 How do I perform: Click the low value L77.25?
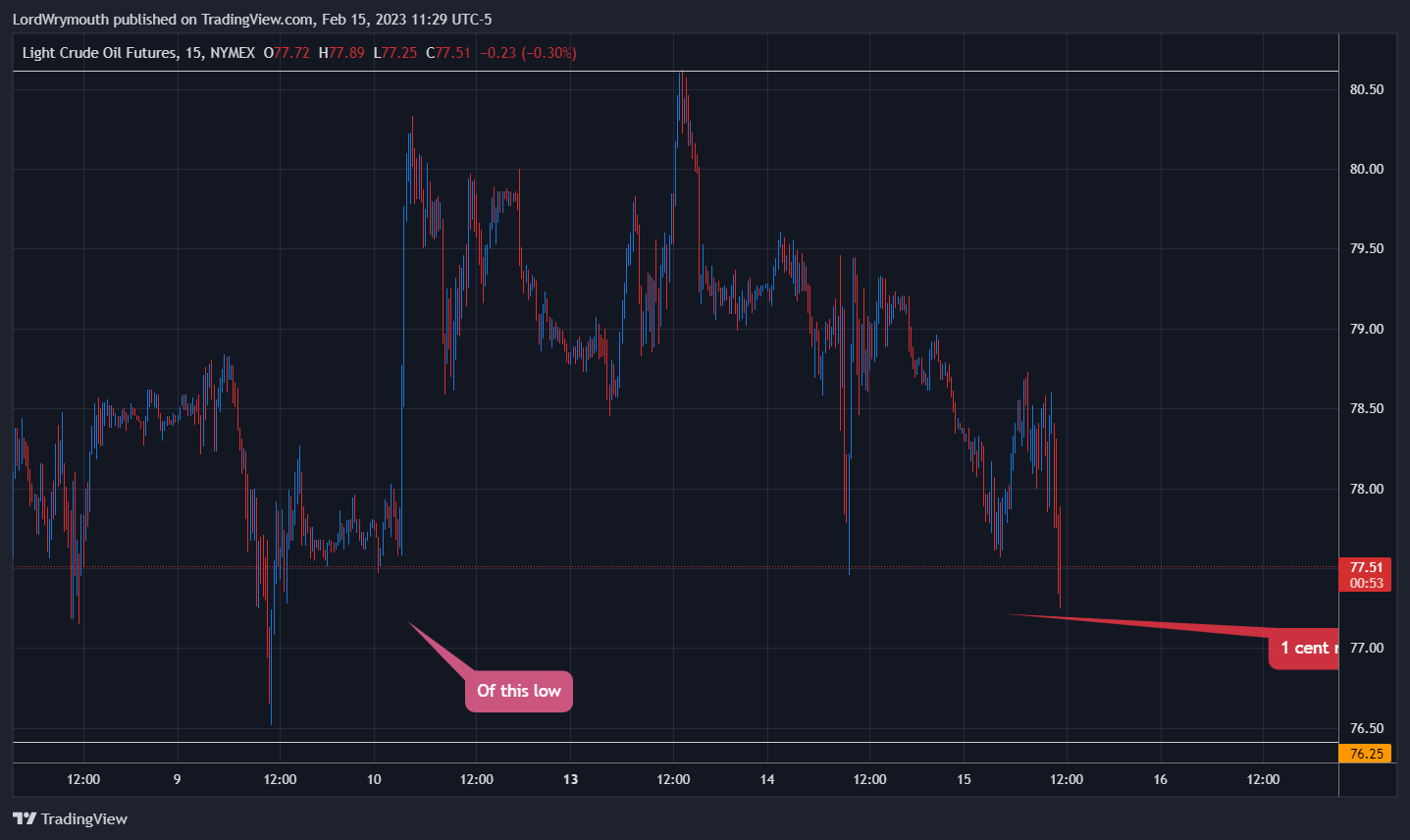point(395,53)
